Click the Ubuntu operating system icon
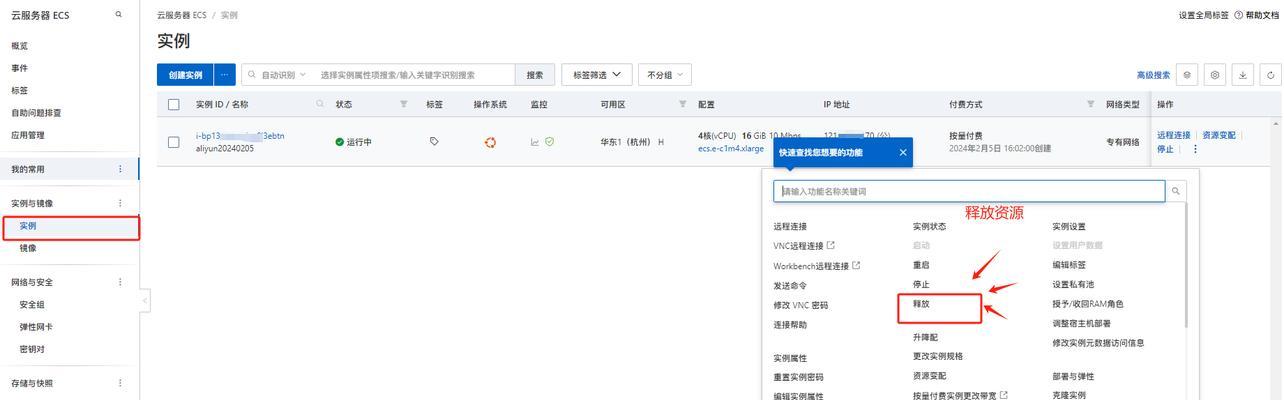The image size is (1284, 400). [x=490, y=142]
